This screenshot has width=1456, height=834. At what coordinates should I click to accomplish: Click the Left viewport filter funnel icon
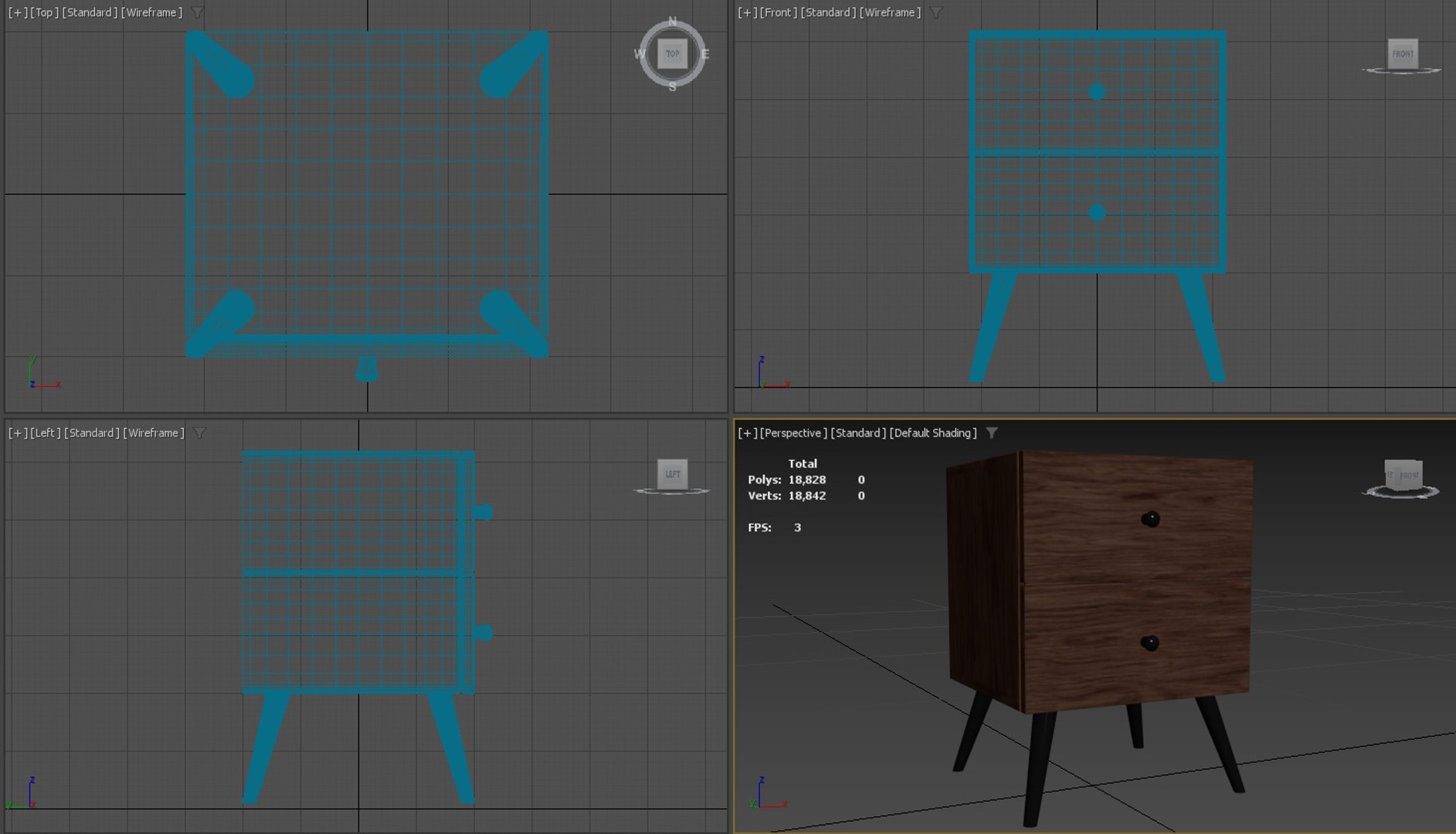tap(199, 433)
